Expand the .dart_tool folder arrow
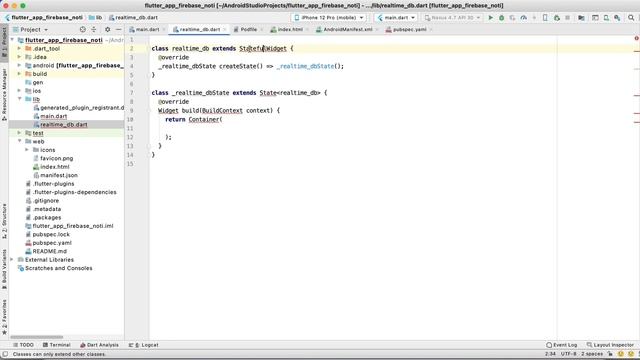 tap(19, 49)
